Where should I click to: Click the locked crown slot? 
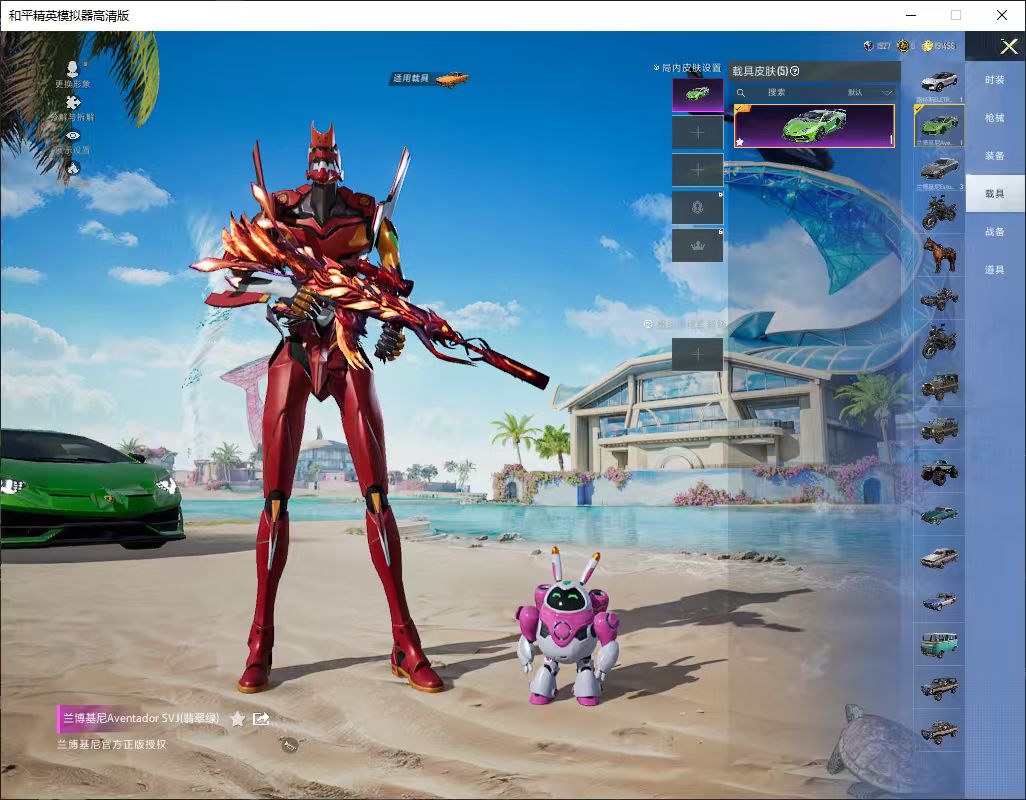coord(698,245)
